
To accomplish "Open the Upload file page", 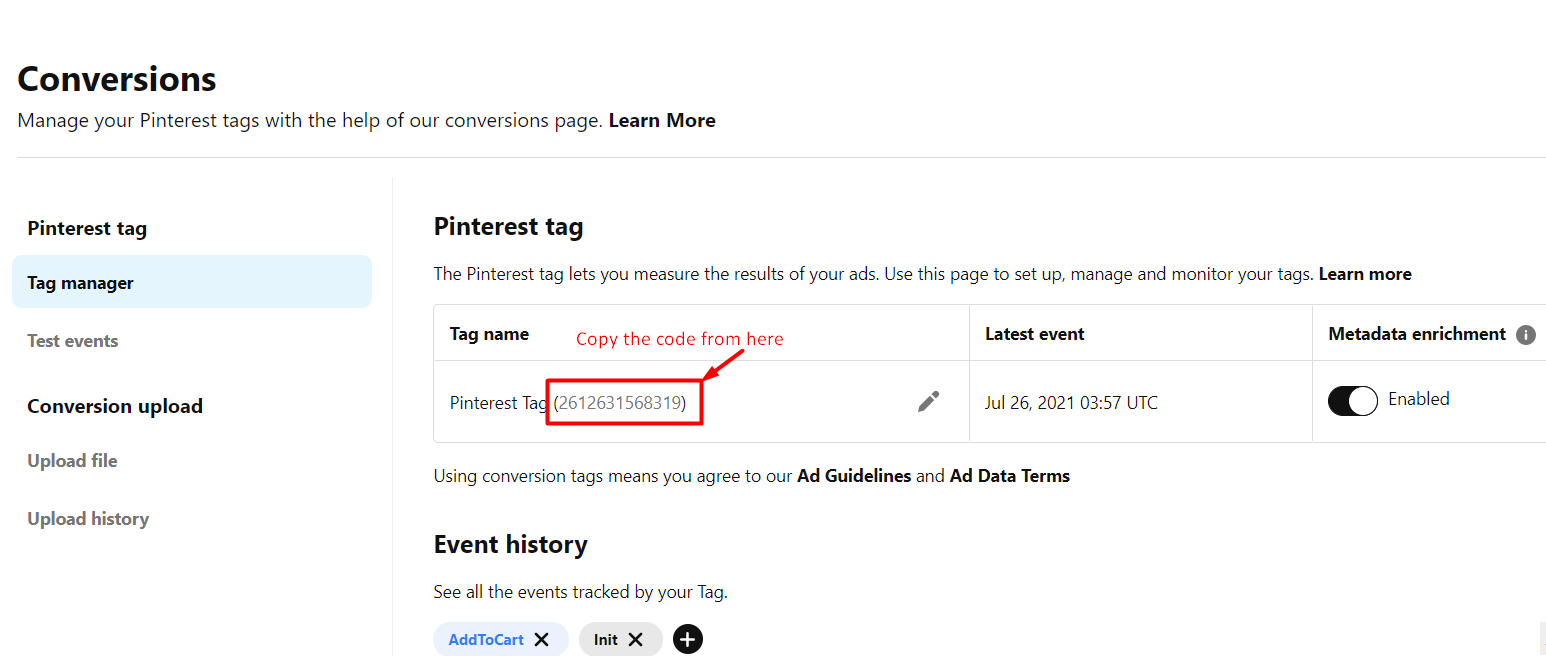I will click(x=72, y=461).
